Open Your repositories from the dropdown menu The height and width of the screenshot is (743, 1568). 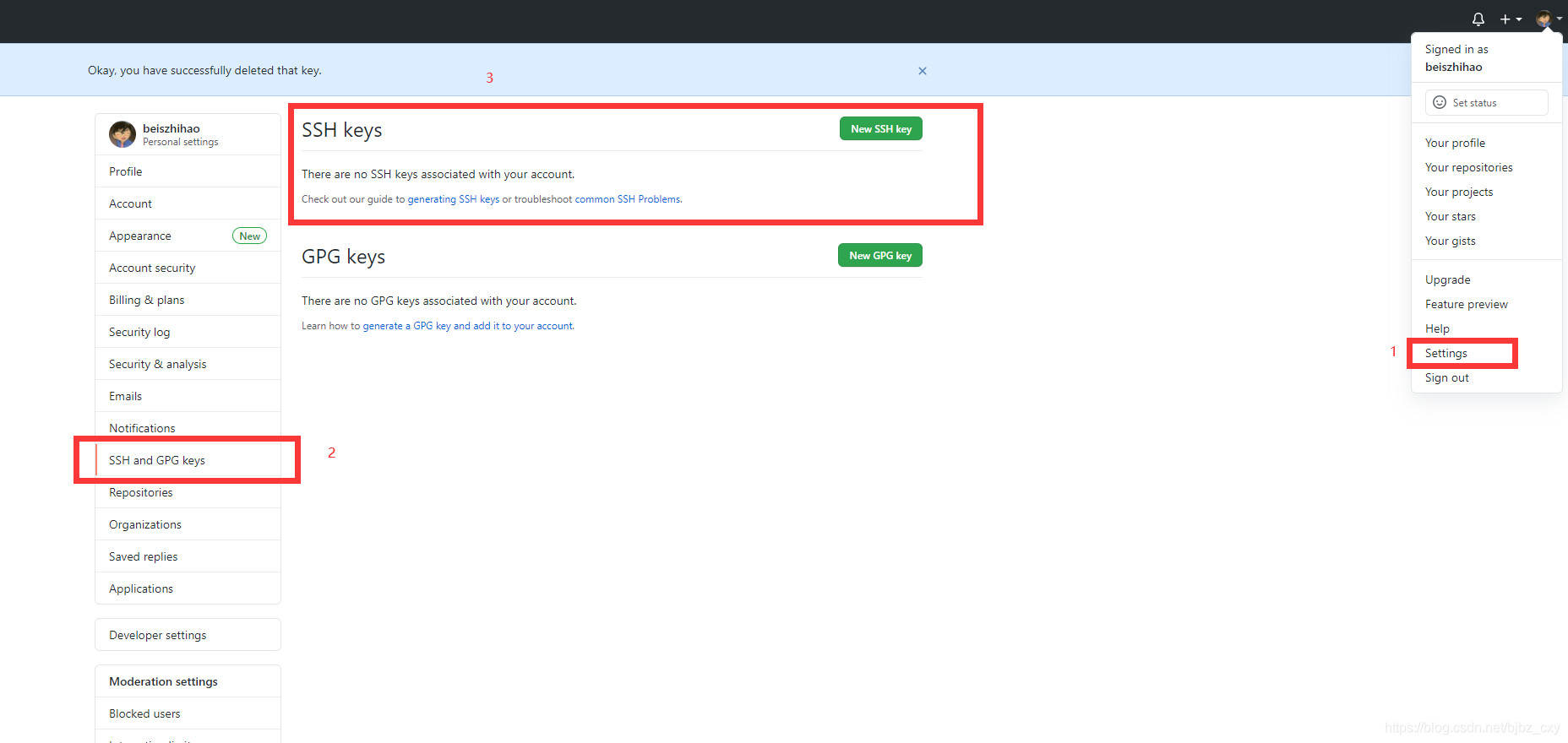(x=1468, y=167)
